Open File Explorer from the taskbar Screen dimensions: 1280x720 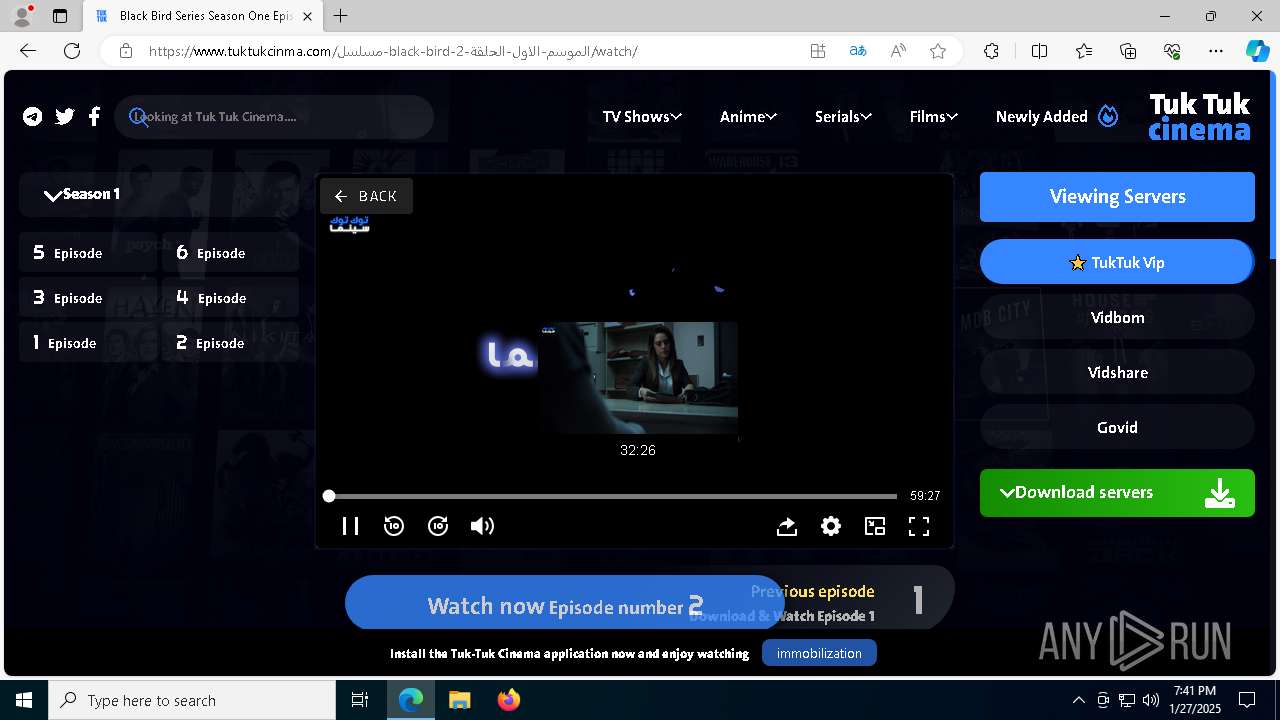tap(460, 700)
